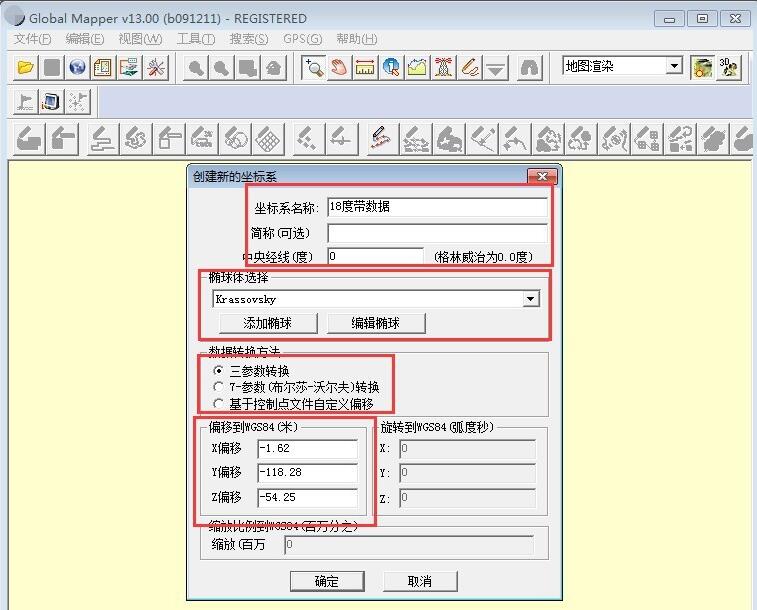Toggle the hill shading icon
The height and width of the screenshot is (610, 757).
point(703,67)
